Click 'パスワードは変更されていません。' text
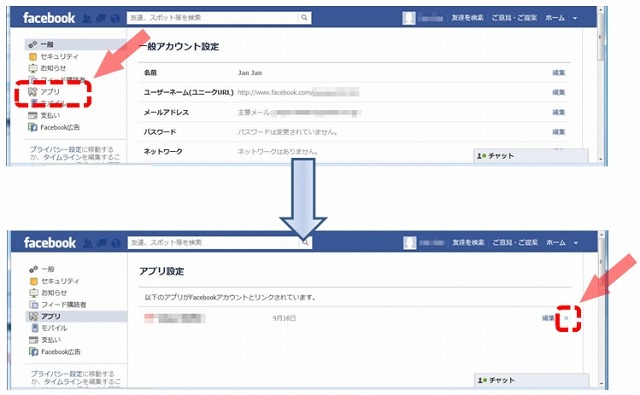Viewport: 640px width, 395px height. [x=288, y=132]
